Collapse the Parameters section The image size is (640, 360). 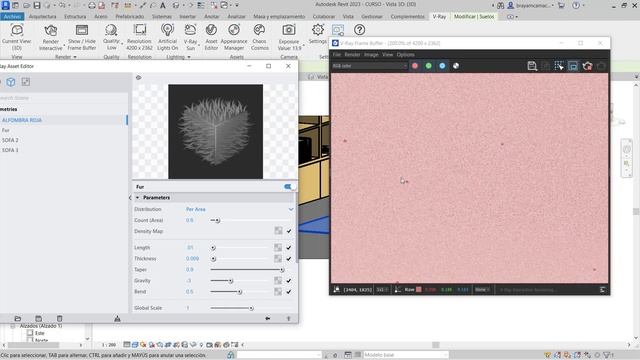pos(138,198)
